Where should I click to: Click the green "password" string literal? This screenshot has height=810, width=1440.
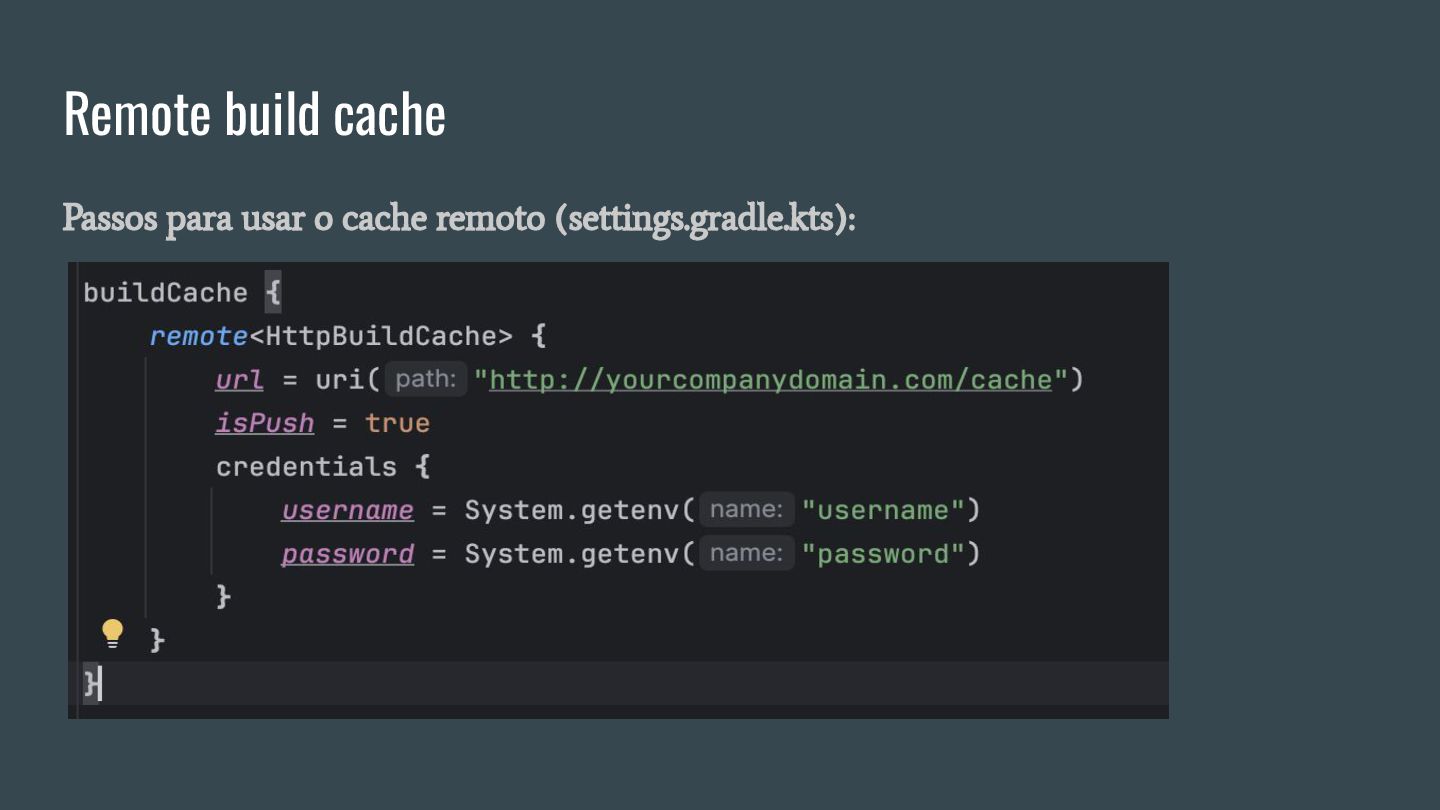click(881, 553)
